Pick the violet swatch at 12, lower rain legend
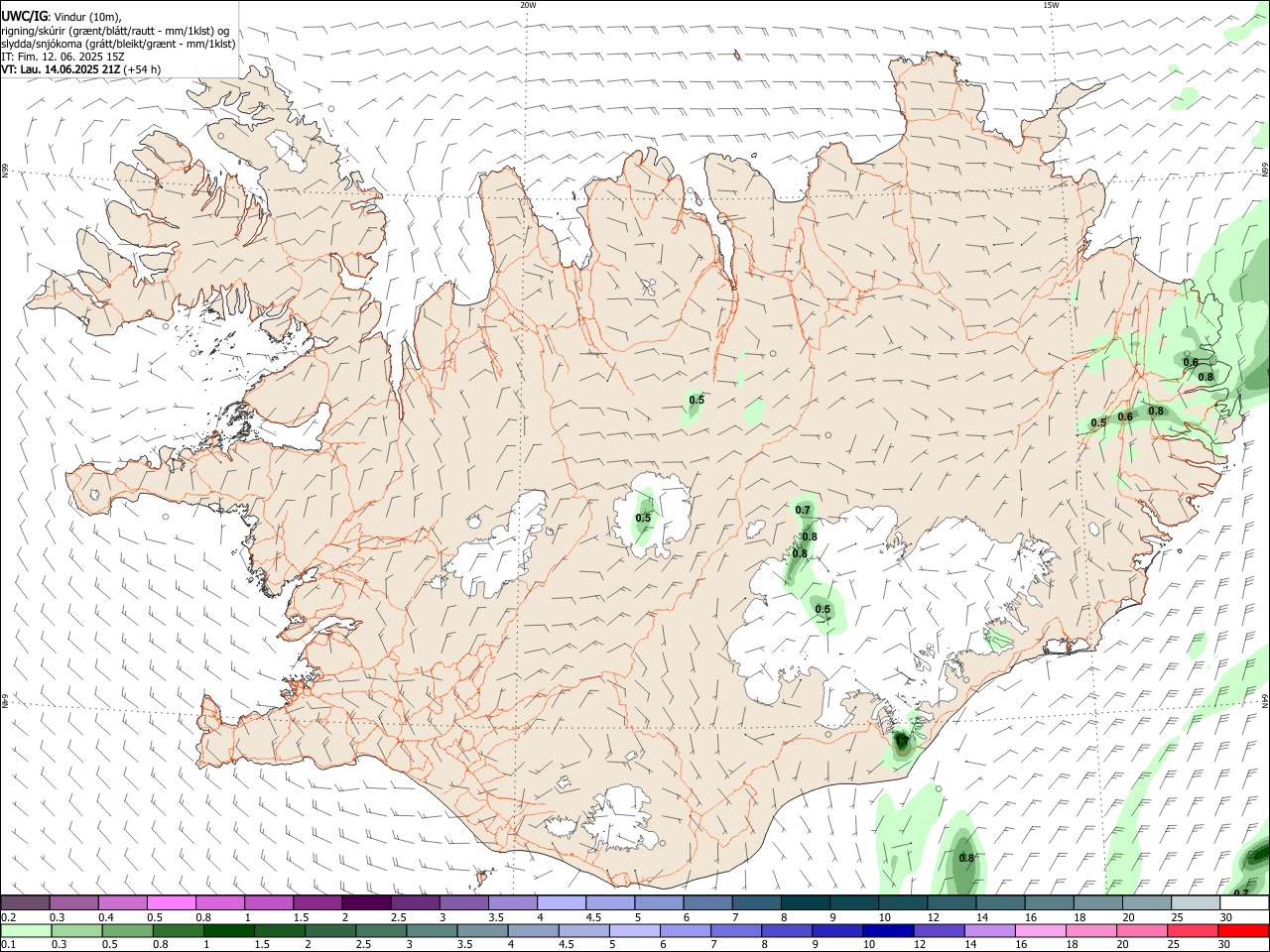Screen dimensions: 1270x952 (x=938, y=931)
